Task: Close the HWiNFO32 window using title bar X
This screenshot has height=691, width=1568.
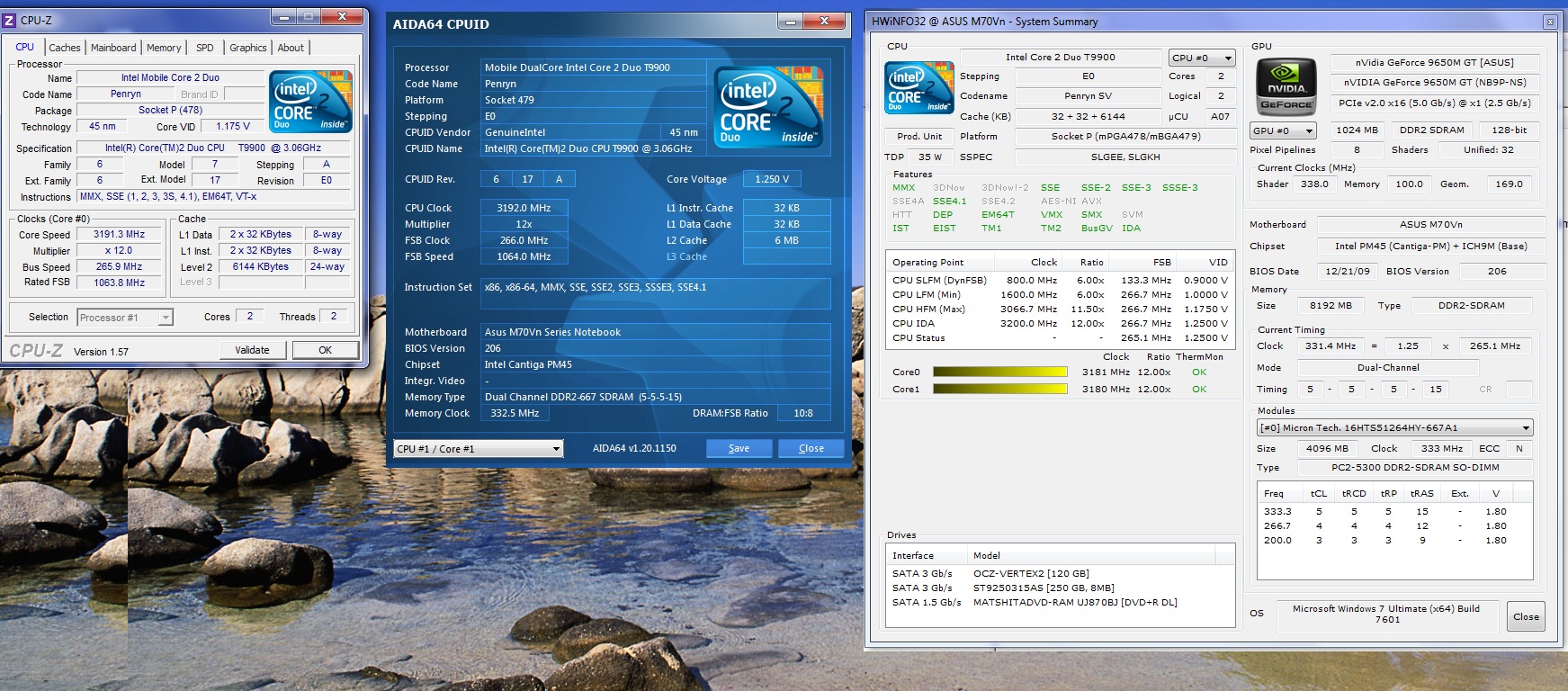Action: pyautogui.click(x=1549, y=22)
